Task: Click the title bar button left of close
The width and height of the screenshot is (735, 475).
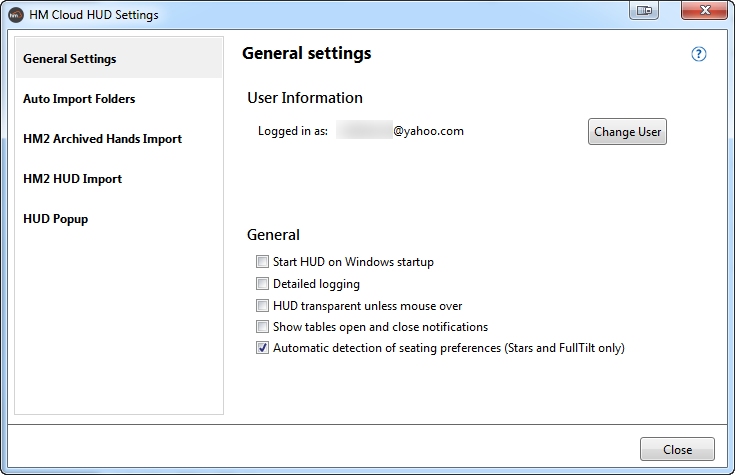Action: pyautogui.click(x=645, y=11)
